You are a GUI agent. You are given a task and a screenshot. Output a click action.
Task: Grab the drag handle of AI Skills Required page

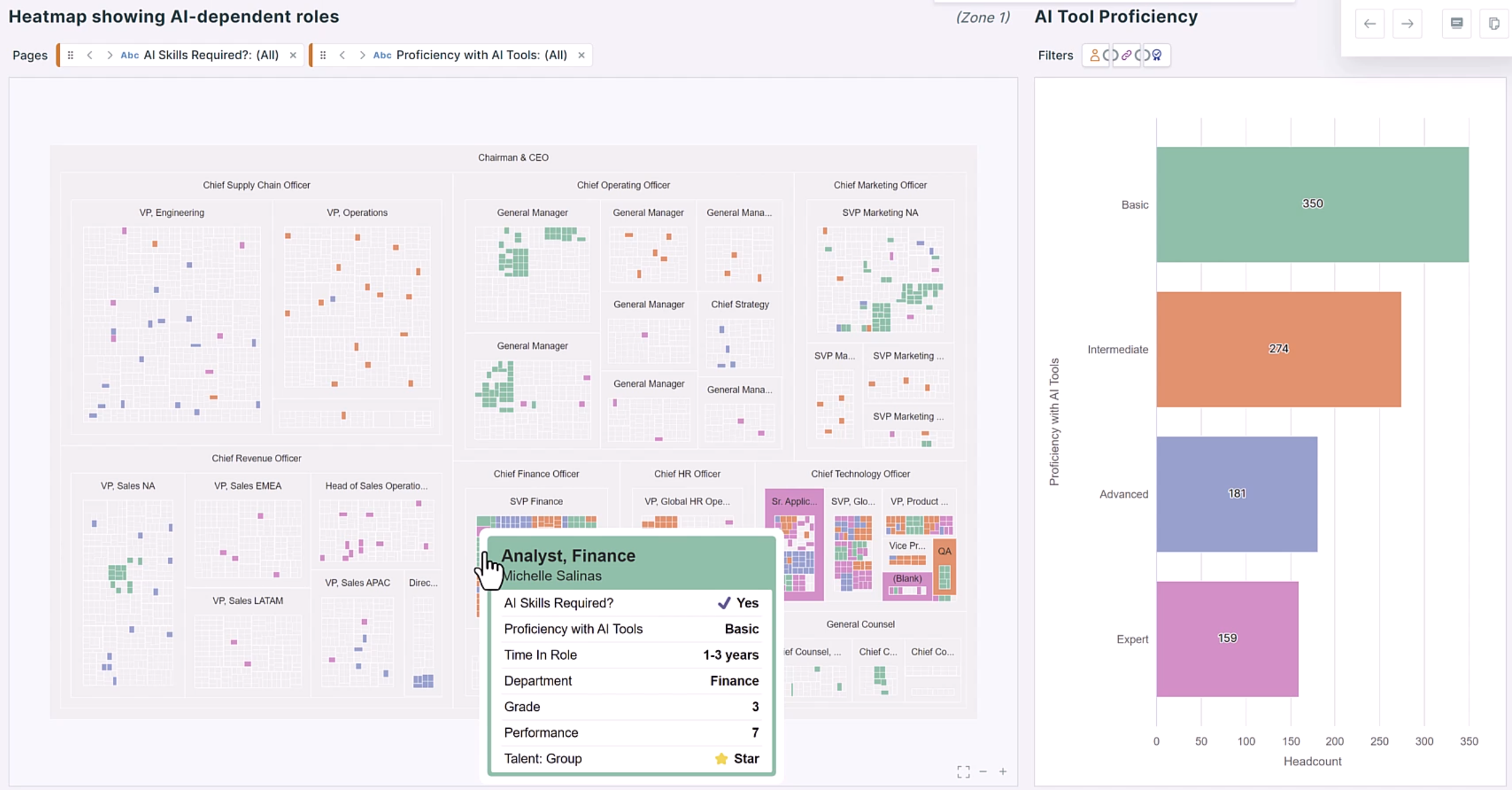[x=70, y=55]
